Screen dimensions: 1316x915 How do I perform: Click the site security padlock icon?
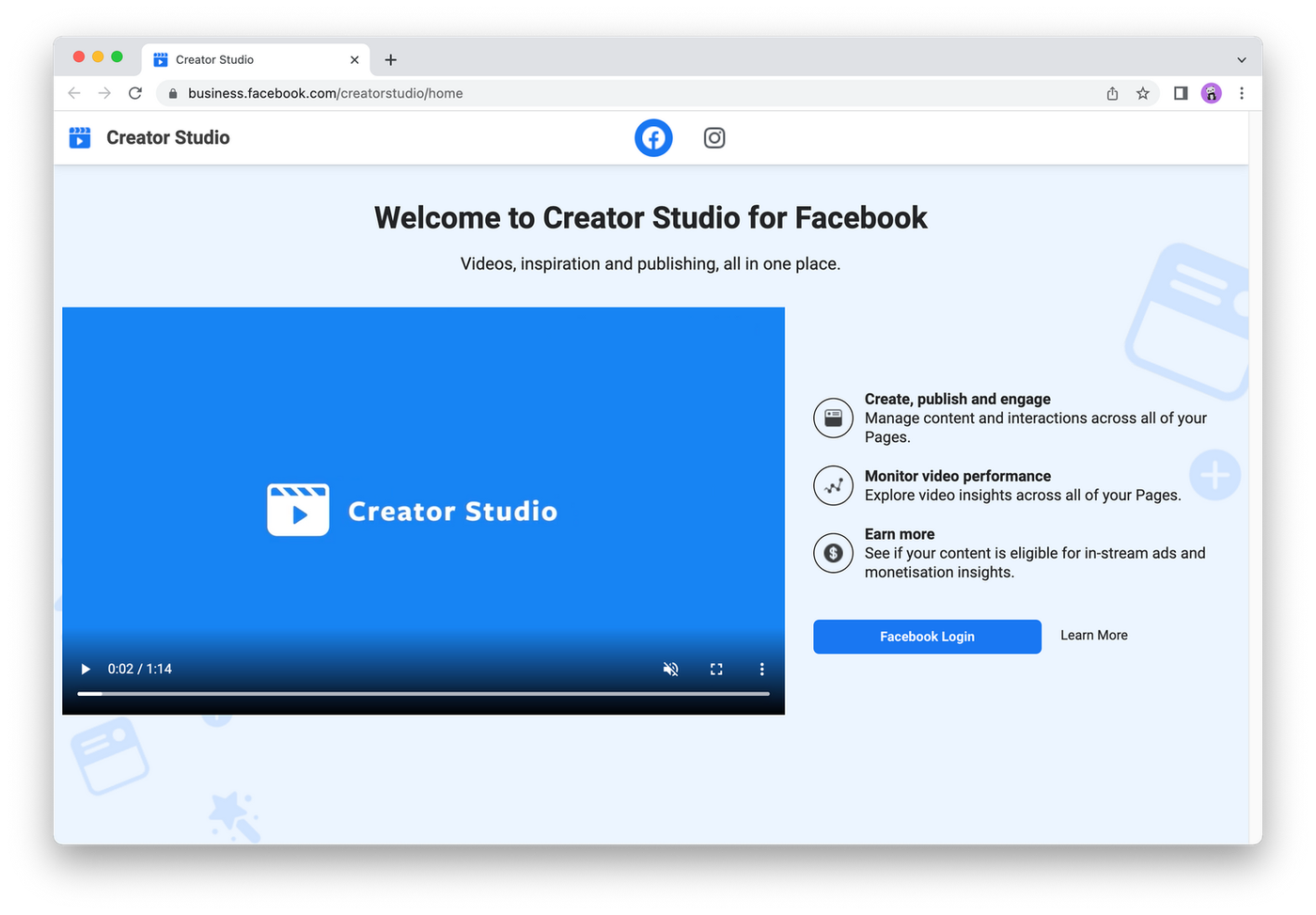point(171,93)
